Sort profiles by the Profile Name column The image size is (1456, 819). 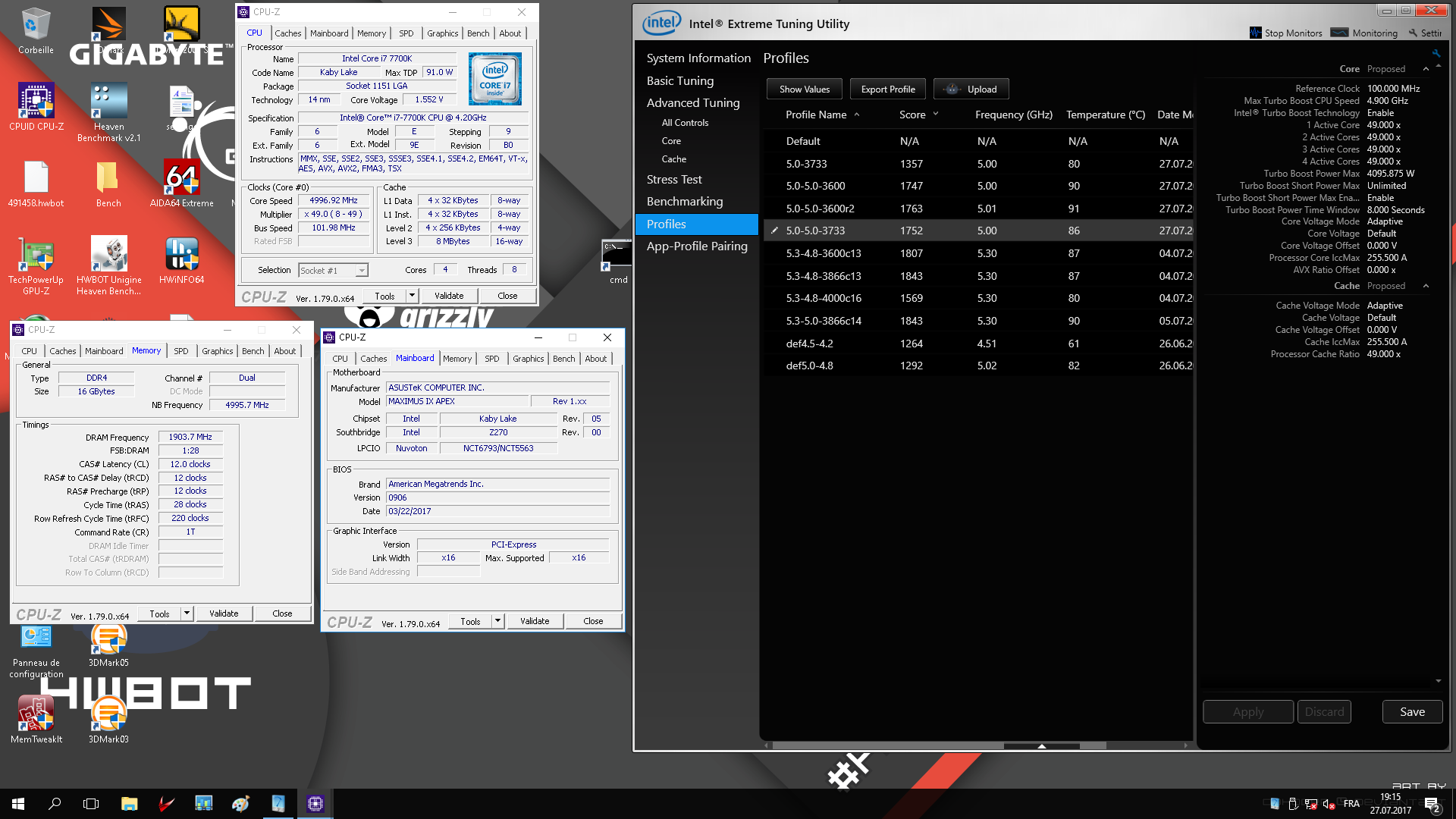coord(816,115)
